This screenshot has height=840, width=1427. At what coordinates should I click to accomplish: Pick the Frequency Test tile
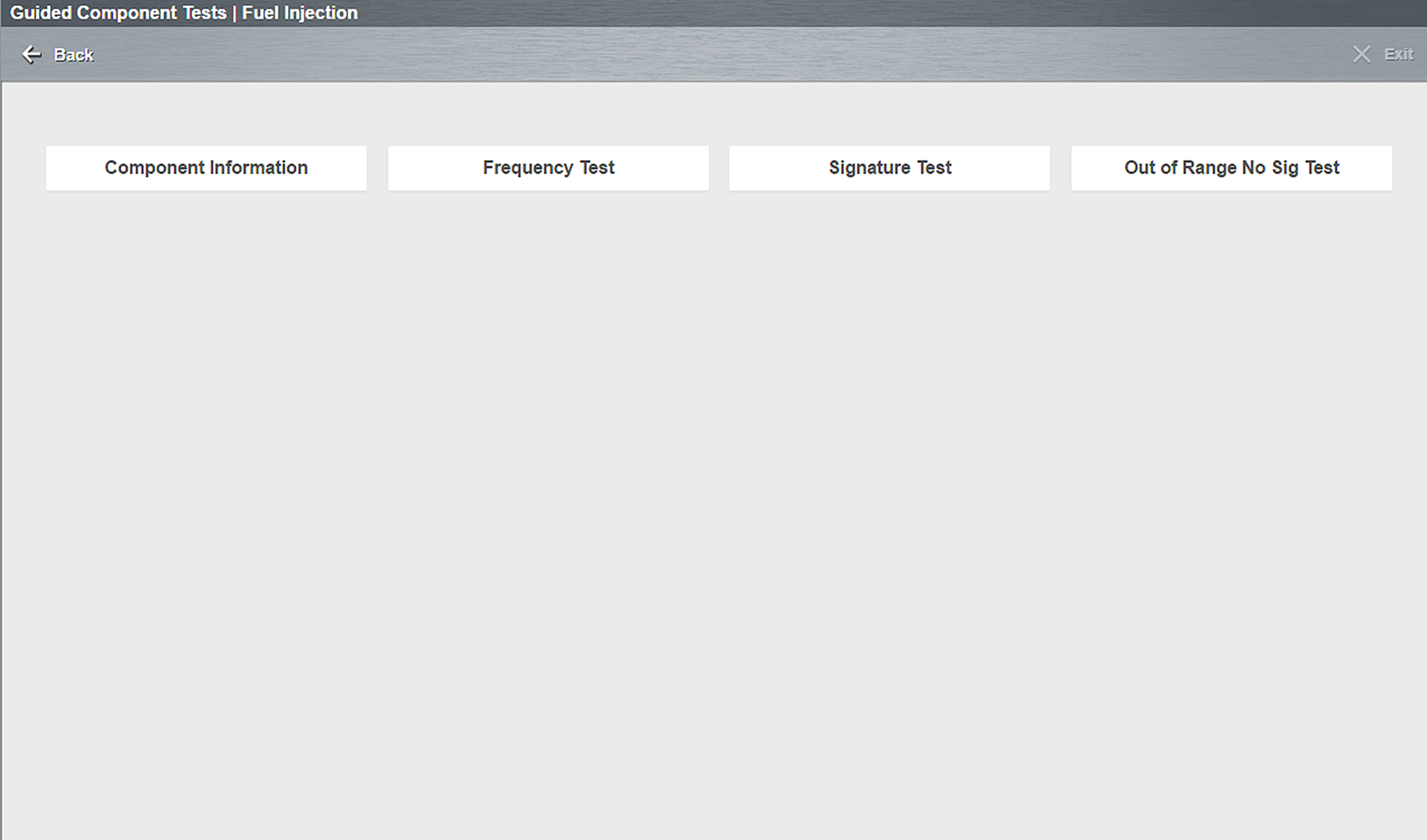pos(548,168)
